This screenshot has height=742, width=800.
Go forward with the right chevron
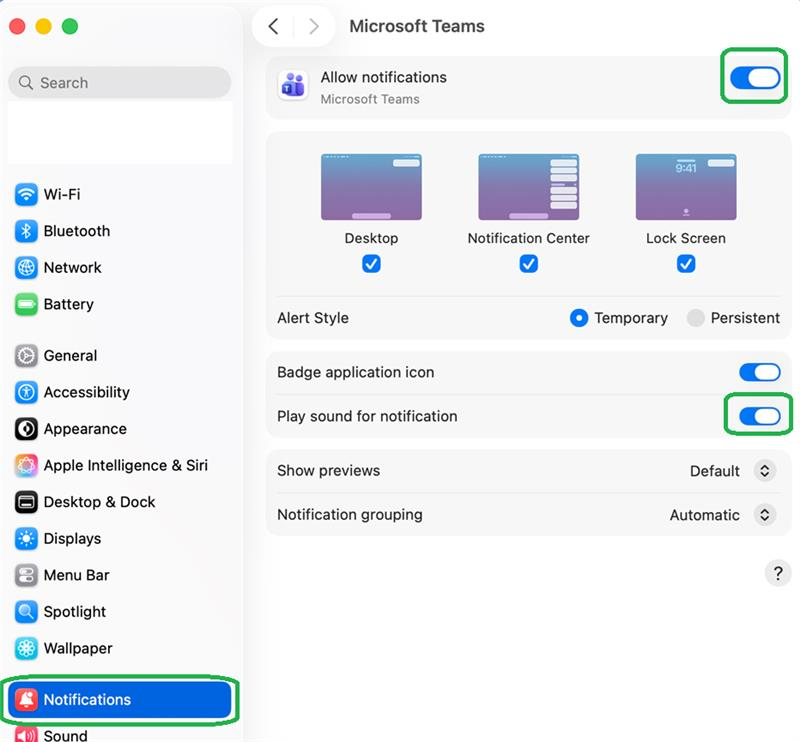(x=314, y=26)
